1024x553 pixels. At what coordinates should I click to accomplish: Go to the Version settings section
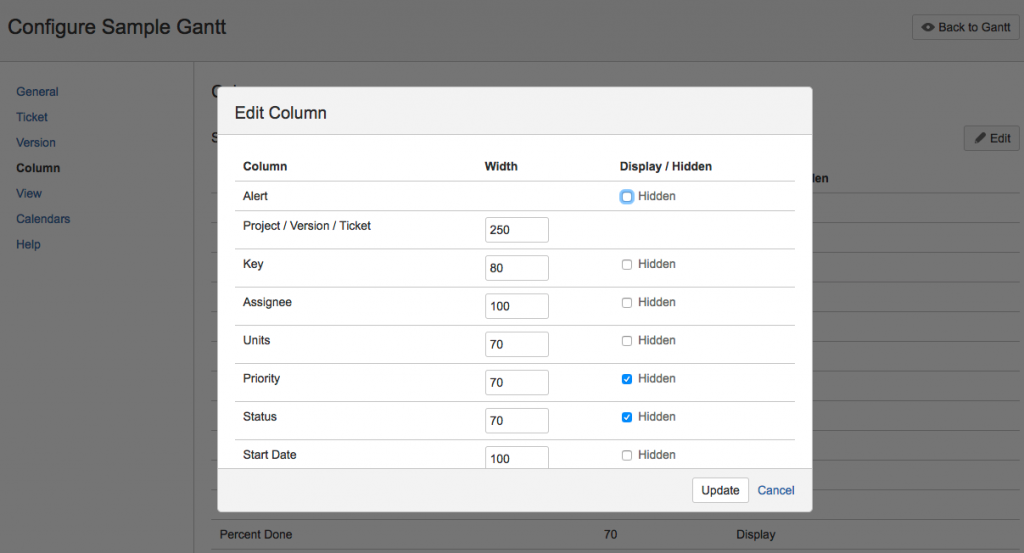pyautogui.click(x=36, y=143)
